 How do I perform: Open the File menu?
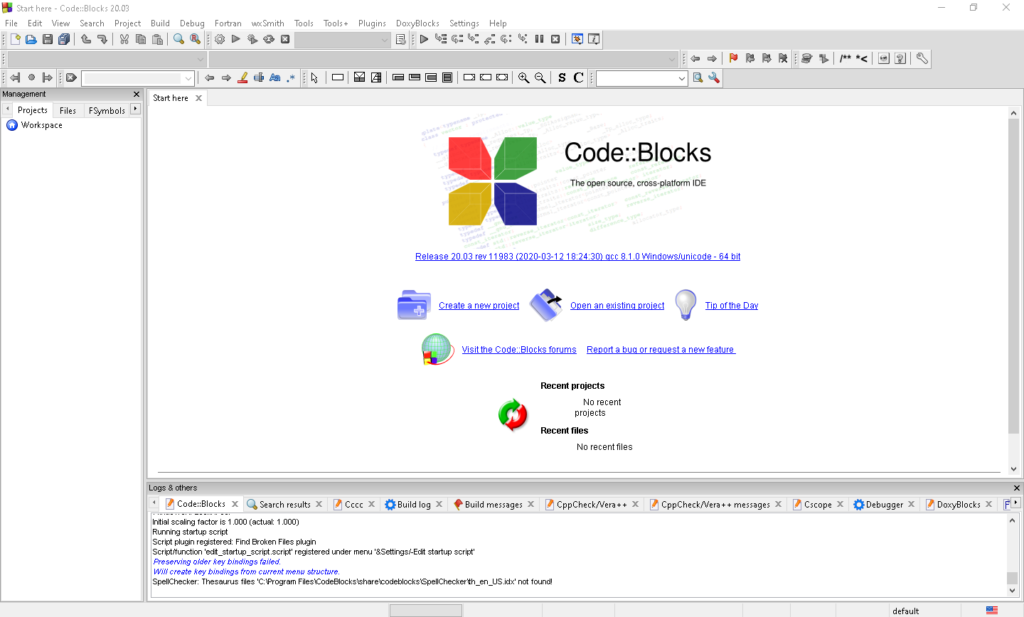pos(11,23)
